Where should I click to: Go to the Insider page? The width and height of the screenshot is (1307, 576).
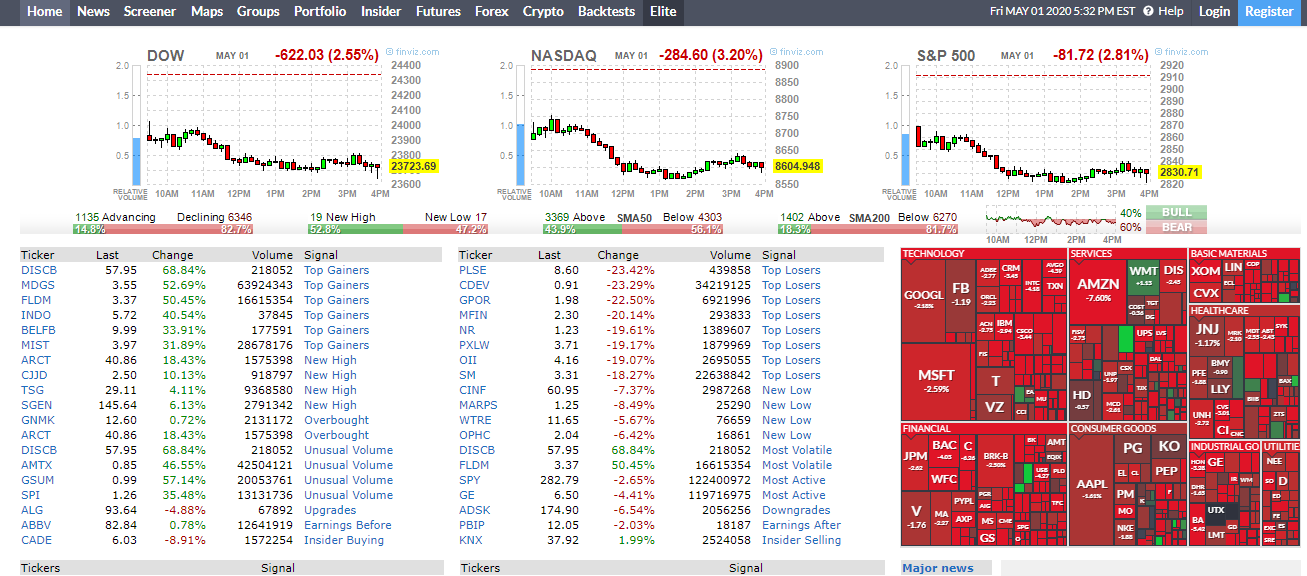click(x=380, y=12)
